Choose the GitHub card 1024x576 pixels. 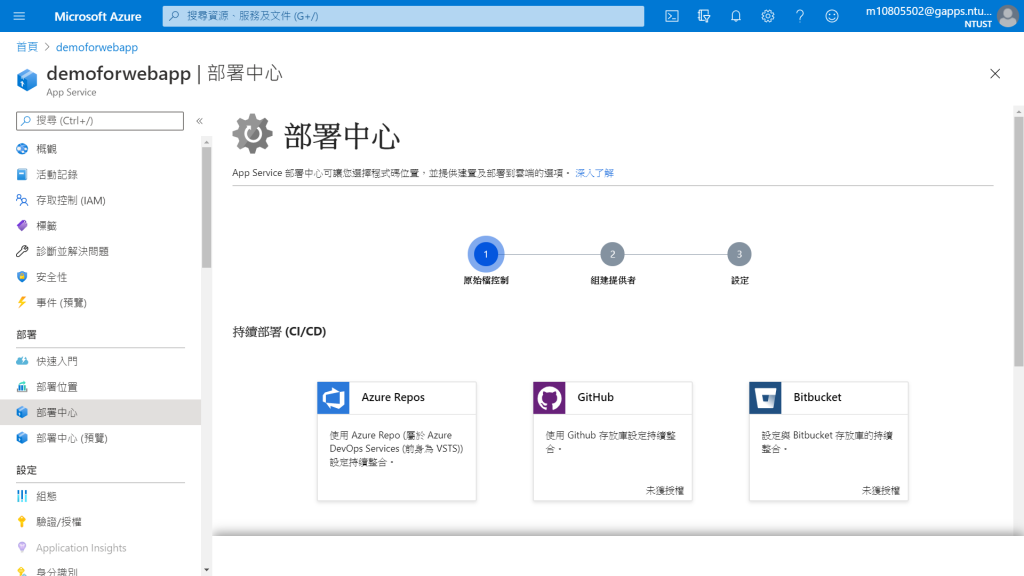tap(613, 441)
